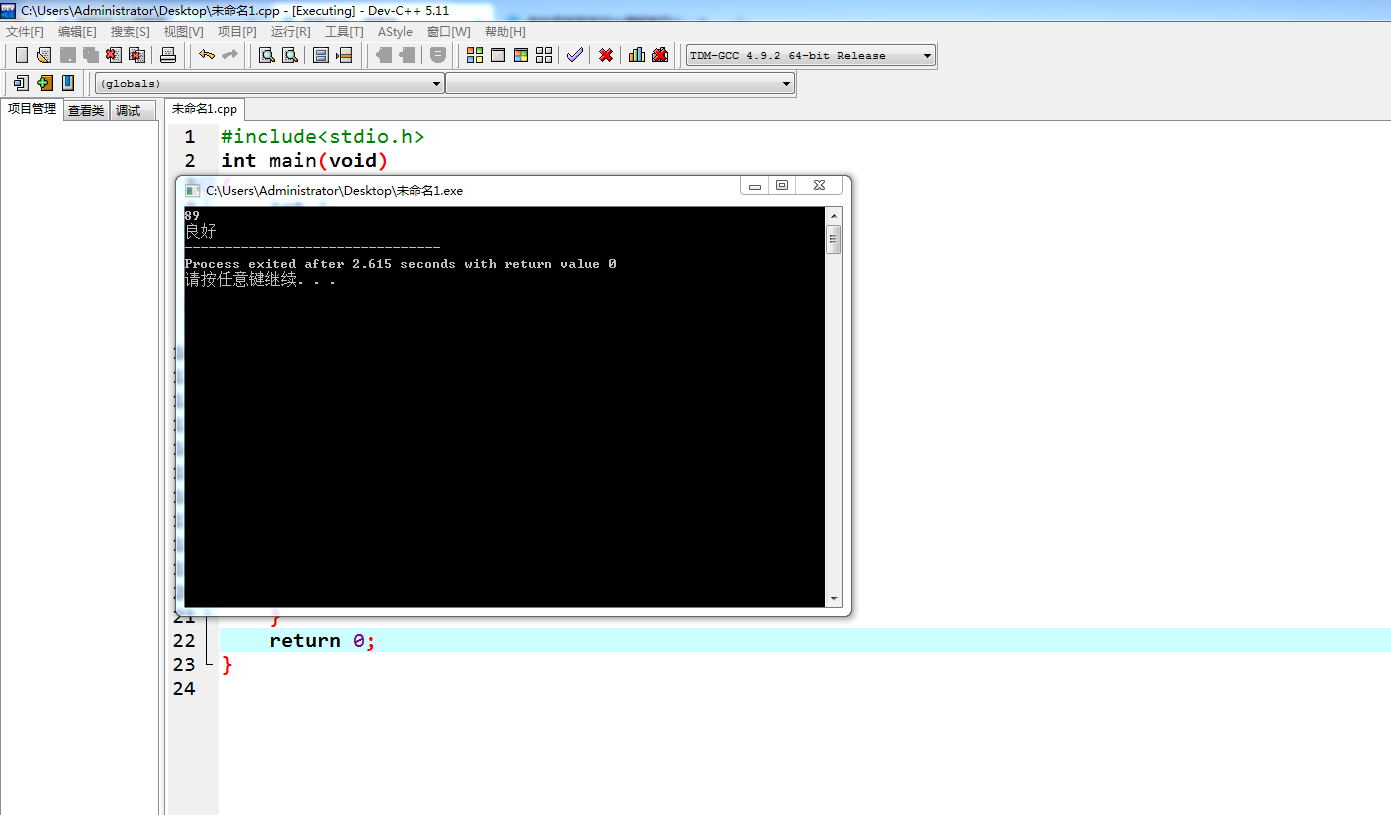1391x815 pixels.
Task: Open the 窗口[W] menu
Action: pos(448,32)
